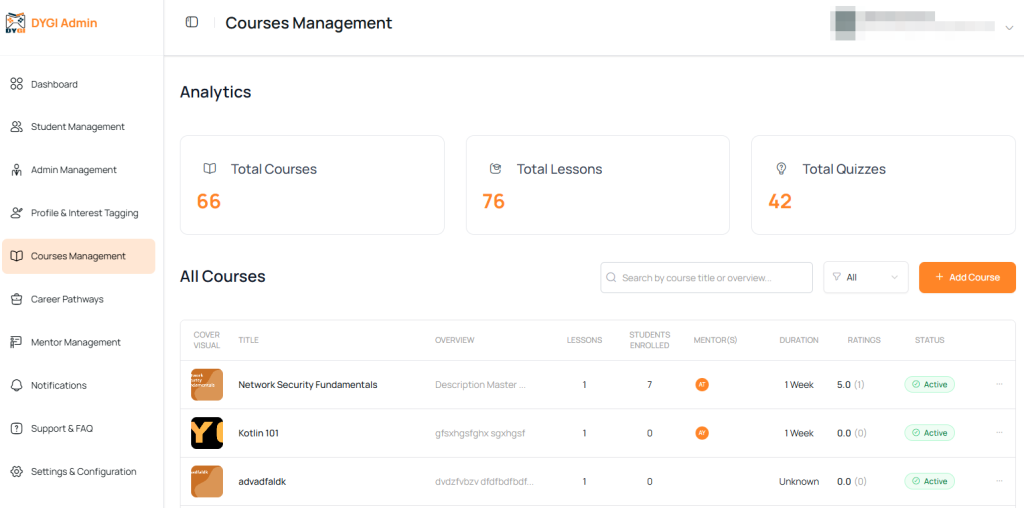This screenshot has height=508, width=1024.
Task: Click the Notifications bell icon
Action: point(16,385)
